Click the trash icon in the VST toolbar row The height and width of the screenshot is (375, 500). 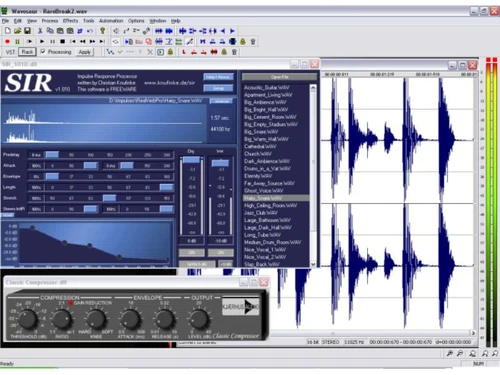234,52
